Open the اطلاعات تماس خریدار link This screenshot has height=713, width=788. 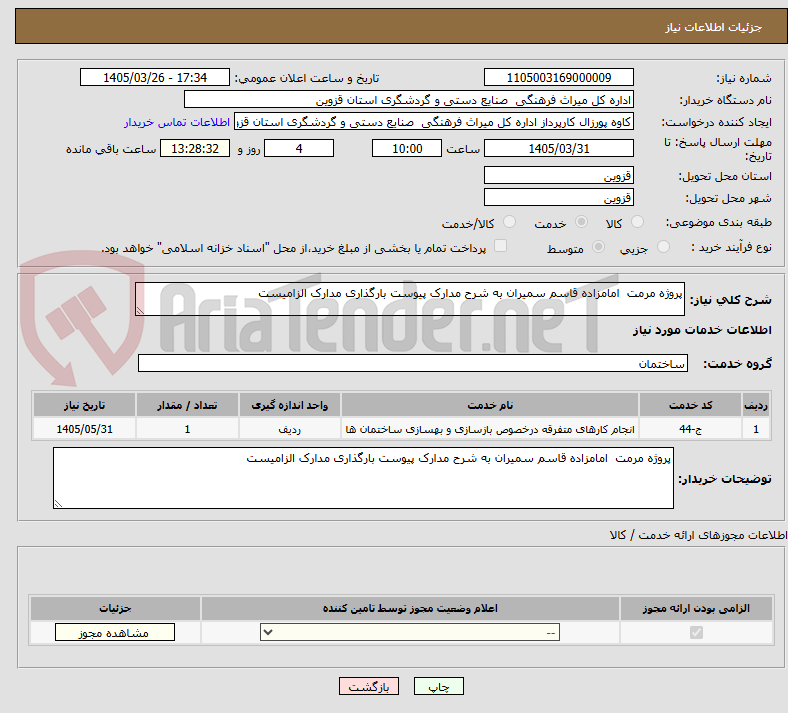(x=177, y=122)
